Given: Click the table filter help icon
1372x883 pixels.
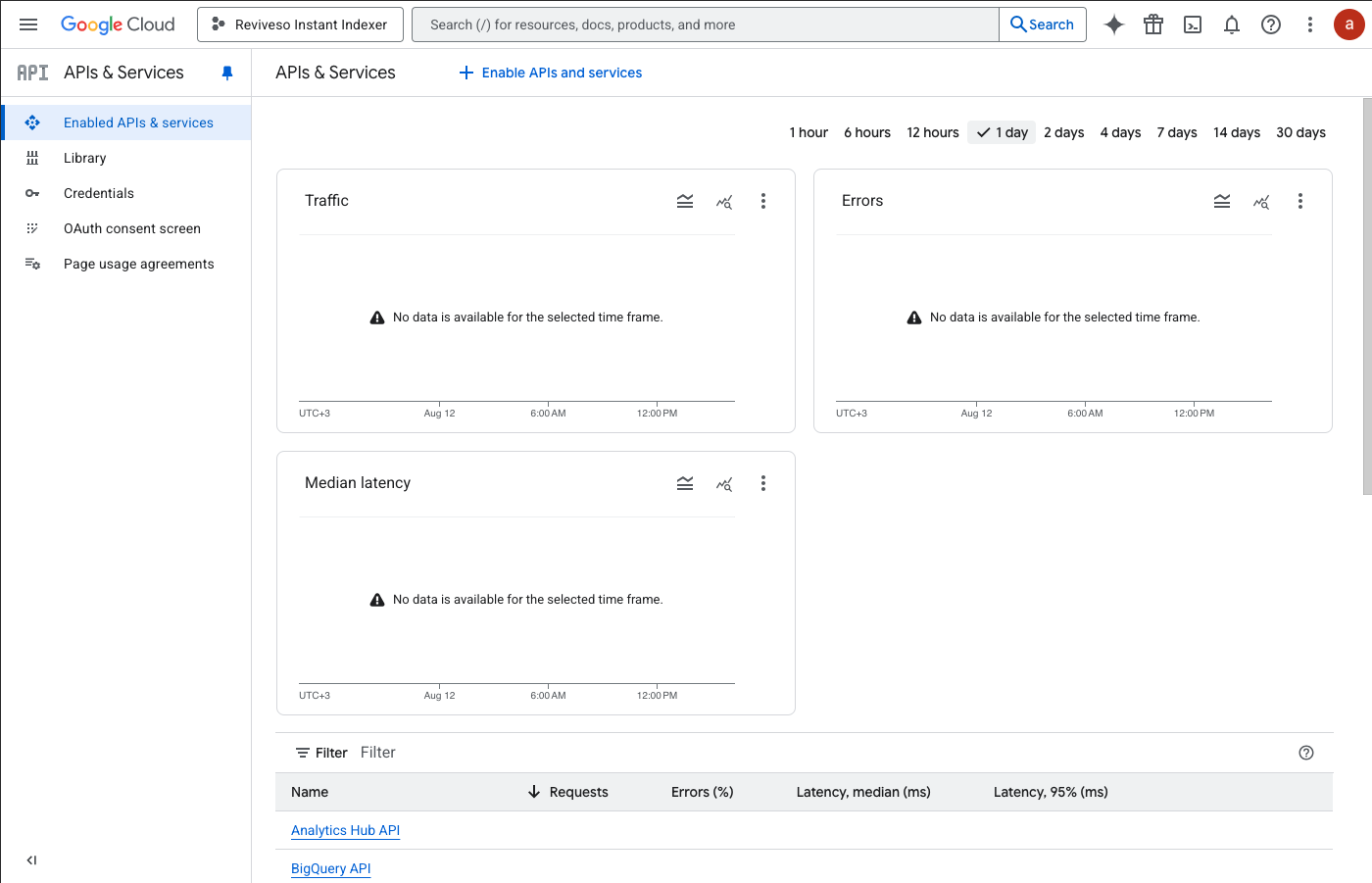Looking at the screenshot, I should pos(1306,753).
